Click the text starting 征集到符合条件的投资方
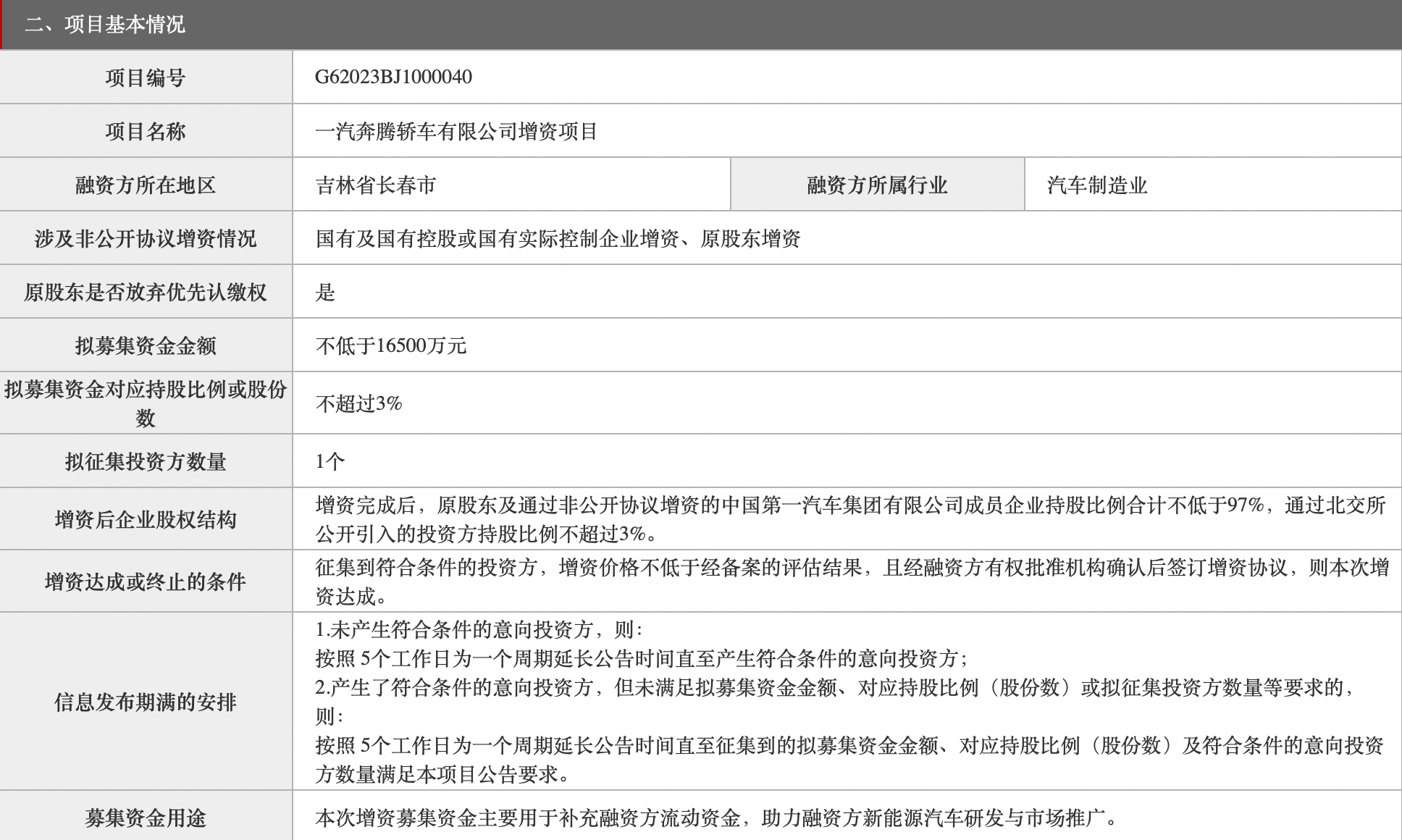Screen dimensions: 1402x840 pyautogui.click(x=852, y=581)
